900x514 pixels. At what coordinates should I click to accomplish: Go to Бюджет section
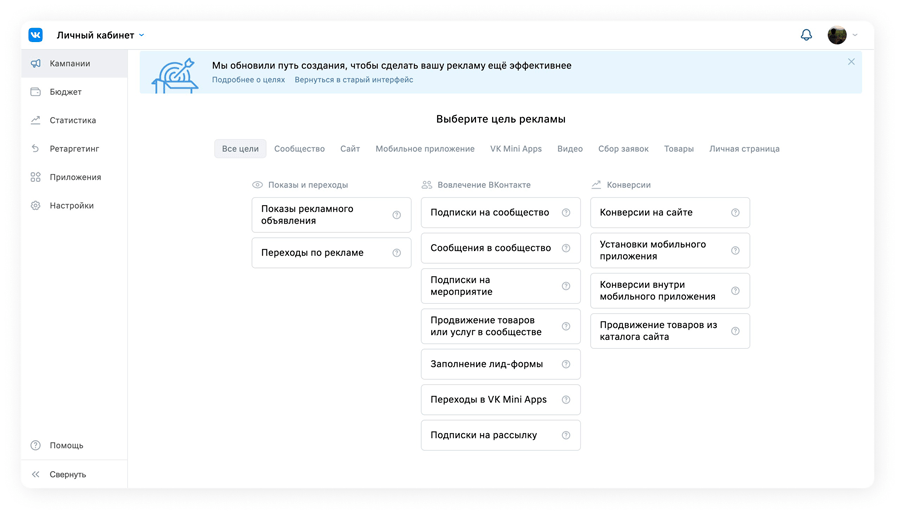pos(66,92)
